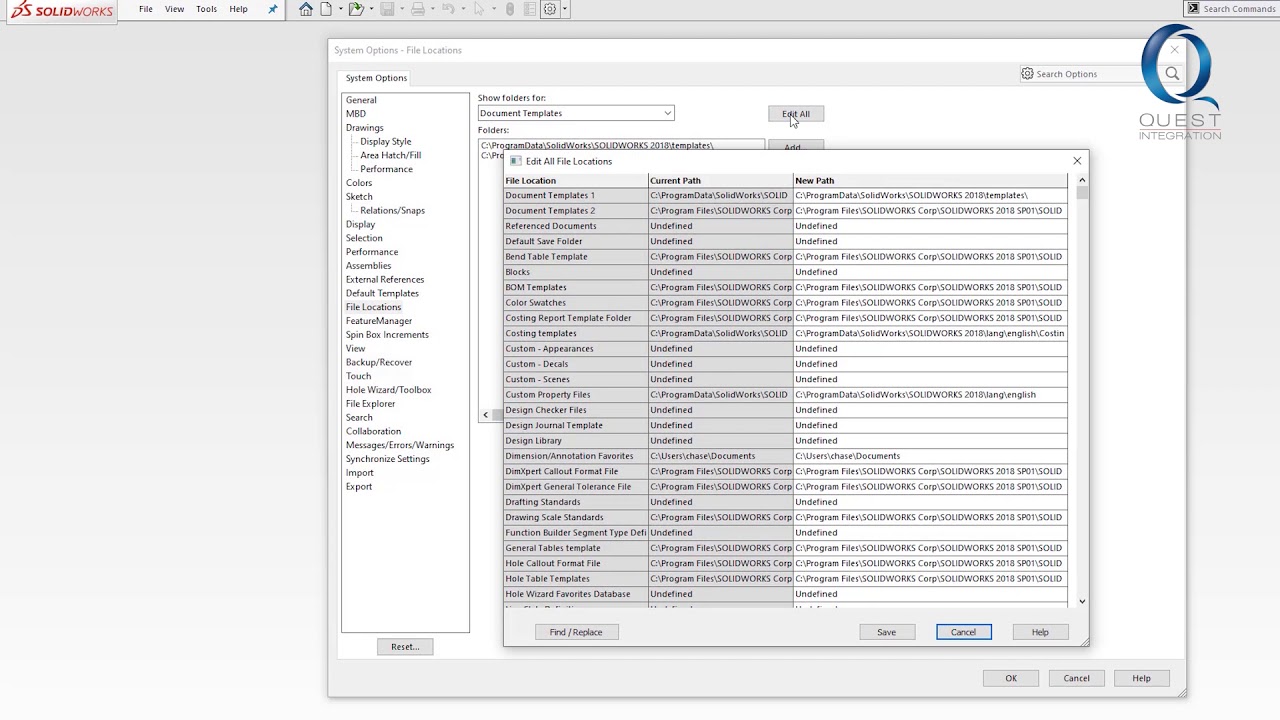Viewport: 1280px width, 720px height.
Task: Open the Tools menu
Action: [x=206, y=9]
